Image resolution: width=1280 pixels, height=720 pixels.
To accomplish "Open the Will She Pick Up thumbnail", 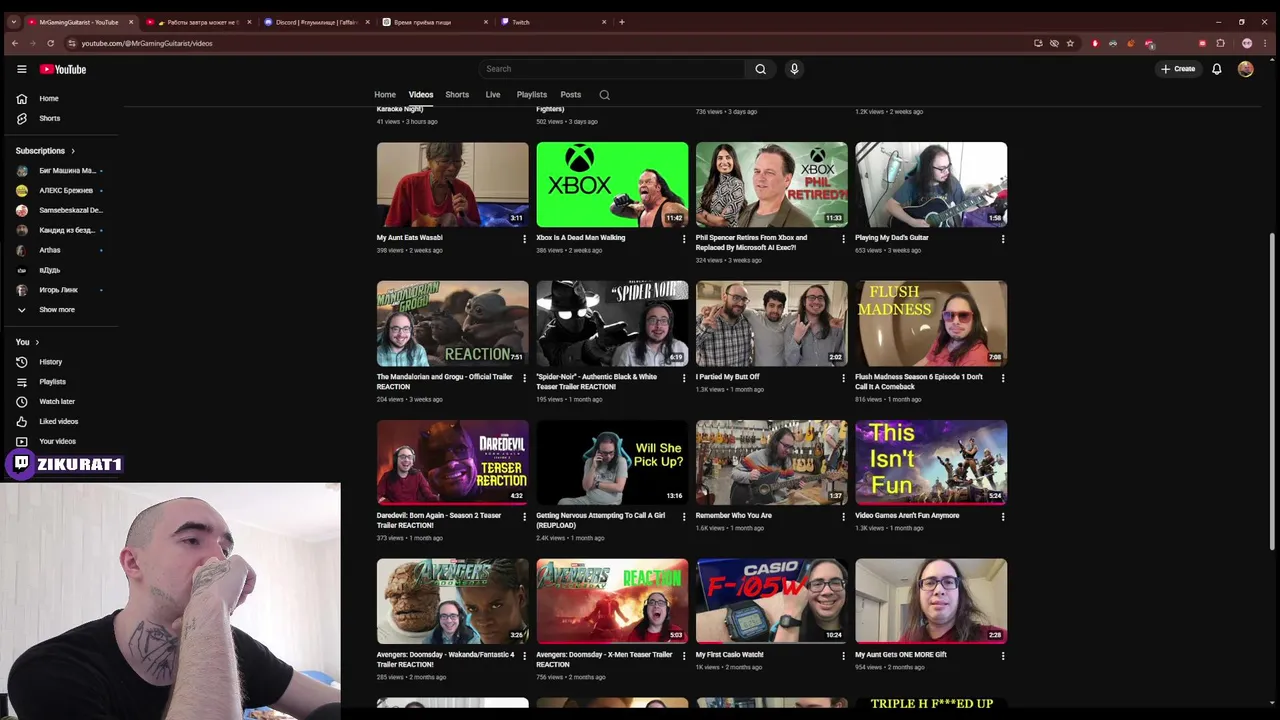I will 612,462.
